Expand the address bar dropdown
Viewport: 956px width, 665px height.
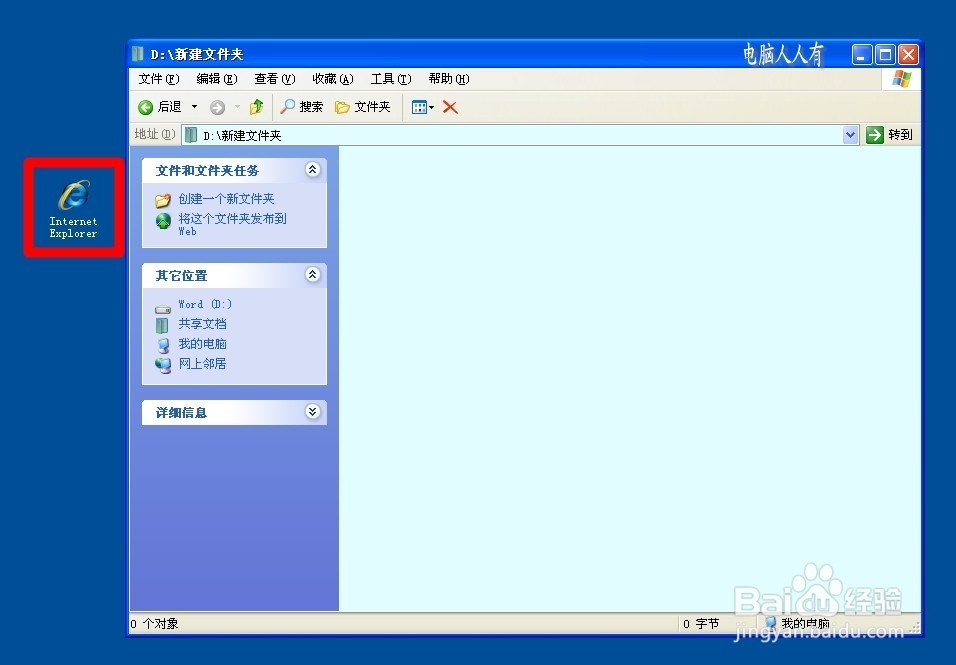click(x=850, y=135)
